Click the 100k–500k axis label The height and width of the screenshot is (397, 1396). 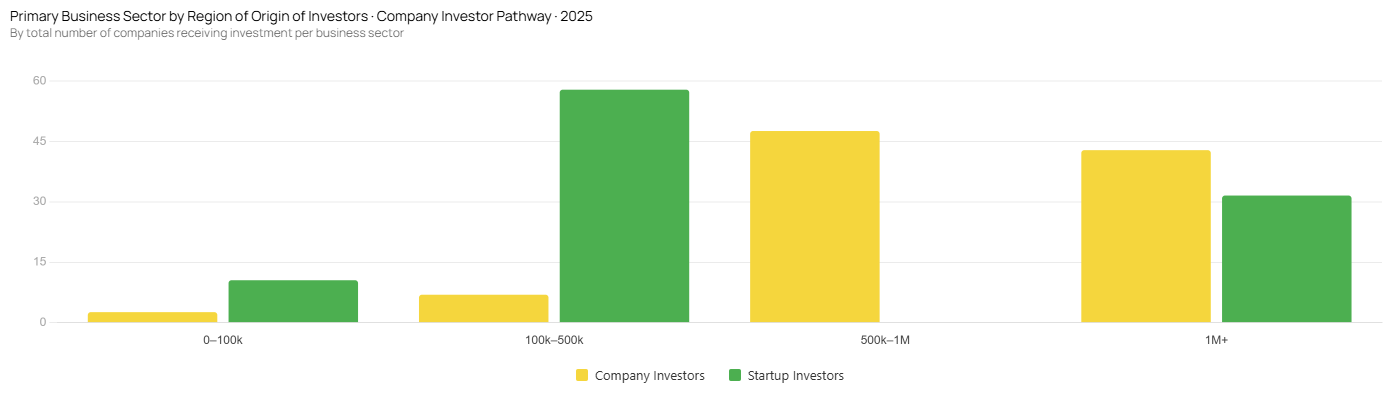554,340
